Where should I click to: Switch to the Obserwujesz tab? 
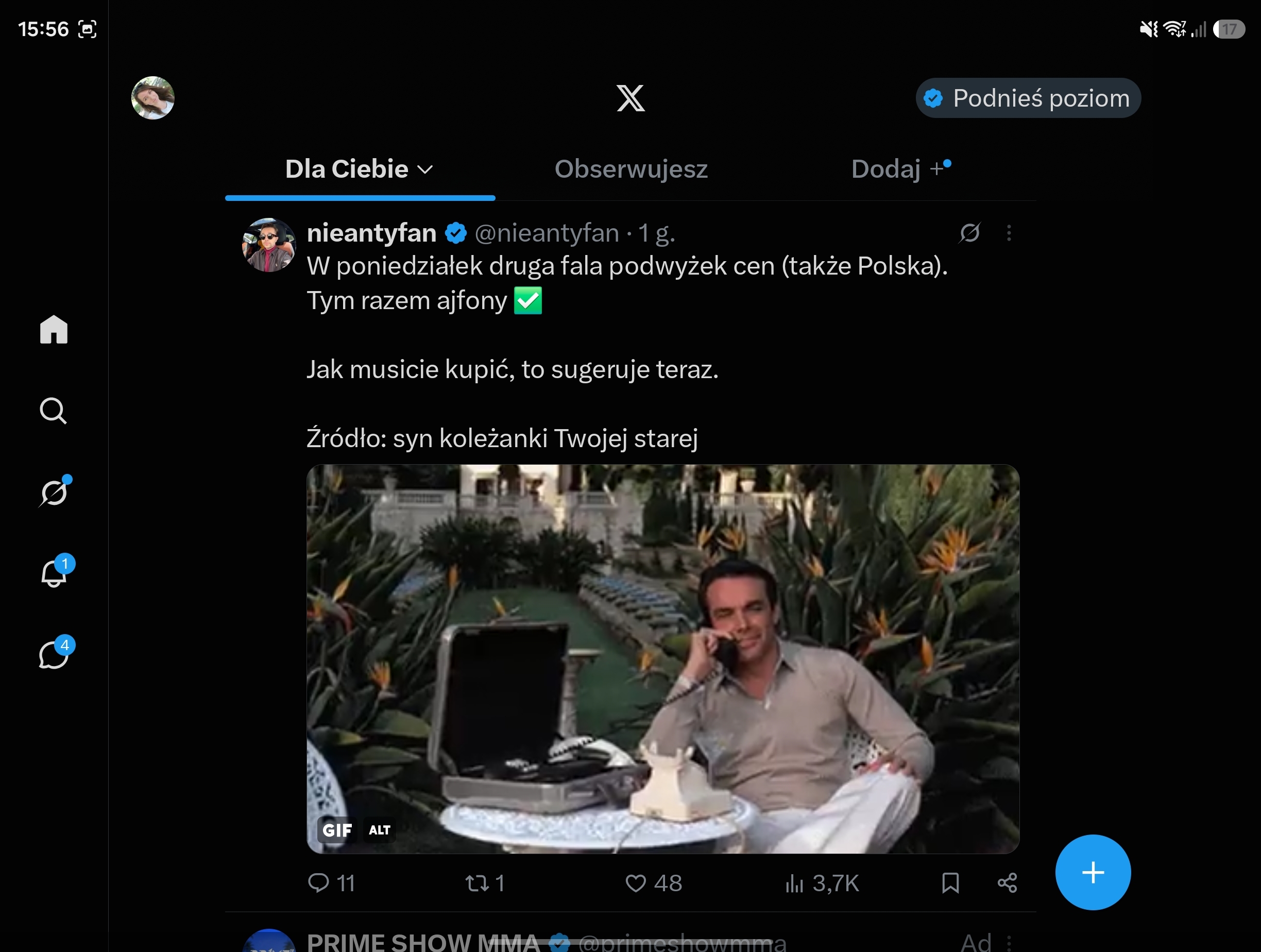631,169
